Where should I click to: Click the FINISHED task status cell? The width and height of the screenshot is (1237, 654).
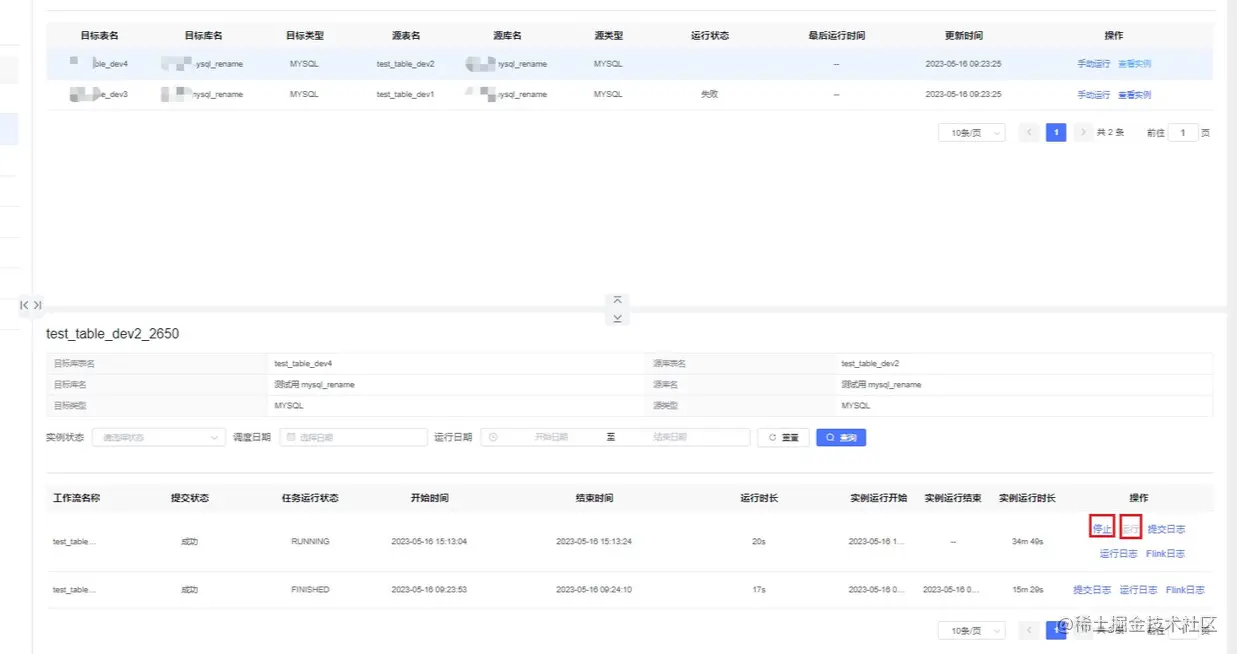coord(310,590)
